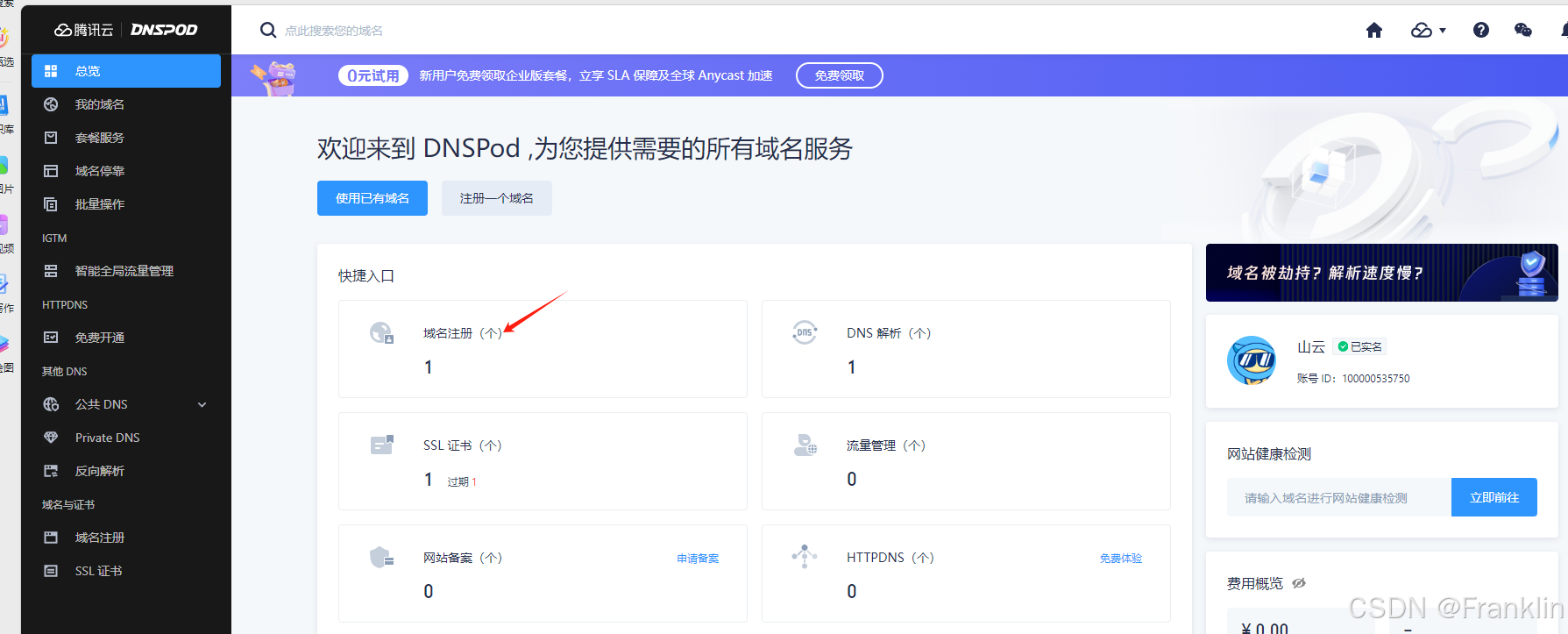This screenshot has width=1568, height=634.
Task: Click the 0元试用 badge in banner
Action: point(373,75)
